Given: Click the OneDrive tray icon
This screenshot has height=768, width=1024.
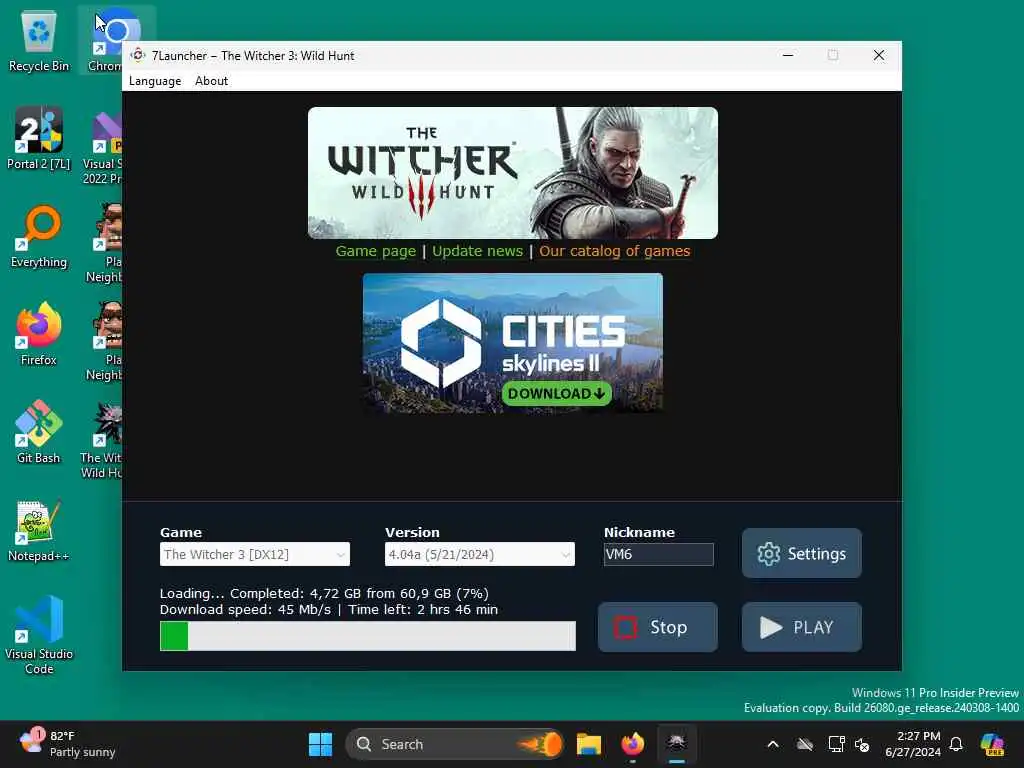Looking at the screenshot, I should pyautogui.click(x=805, y=744).
